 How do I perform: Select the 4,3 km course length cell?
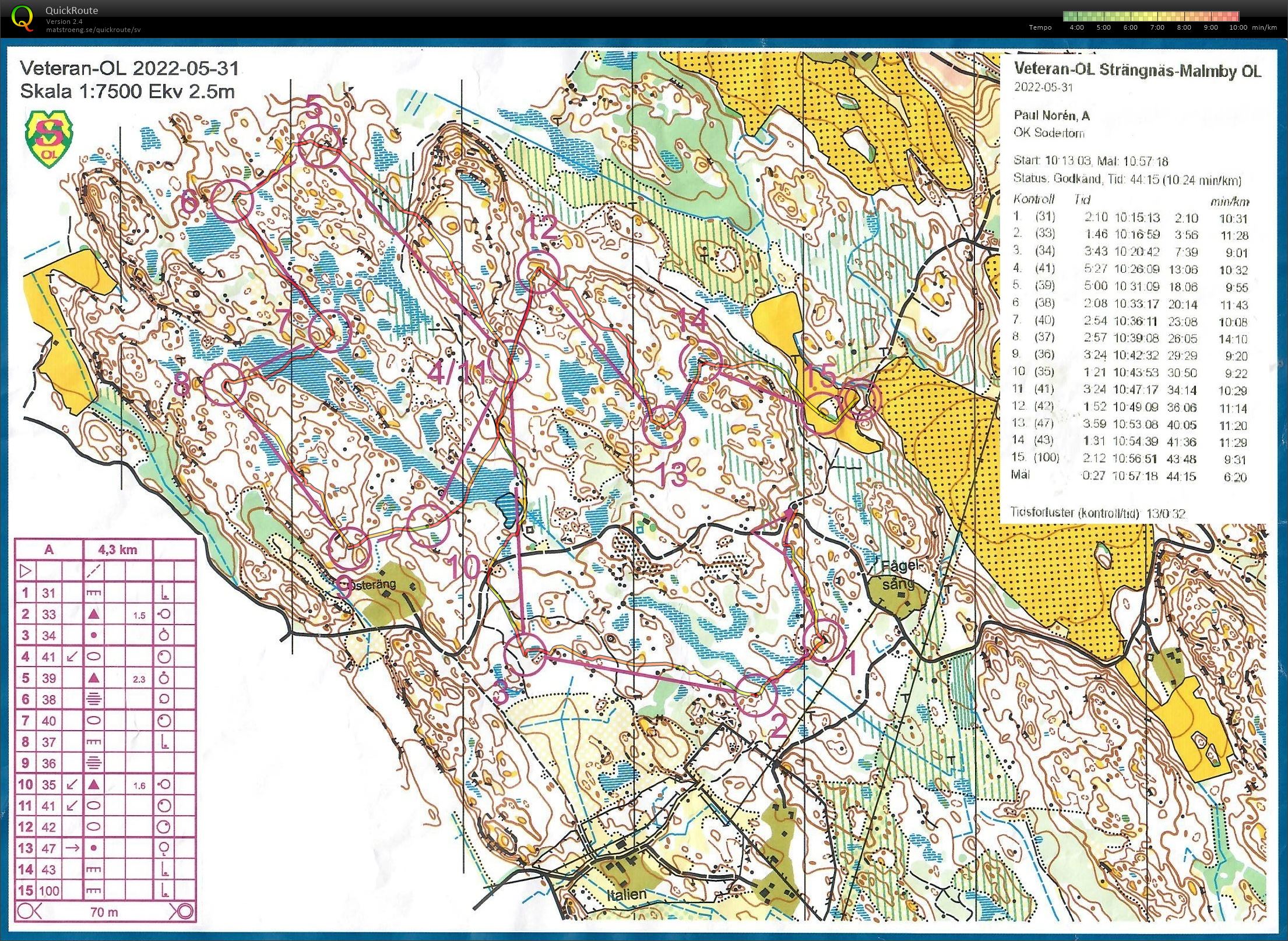(x=118, y=549)
